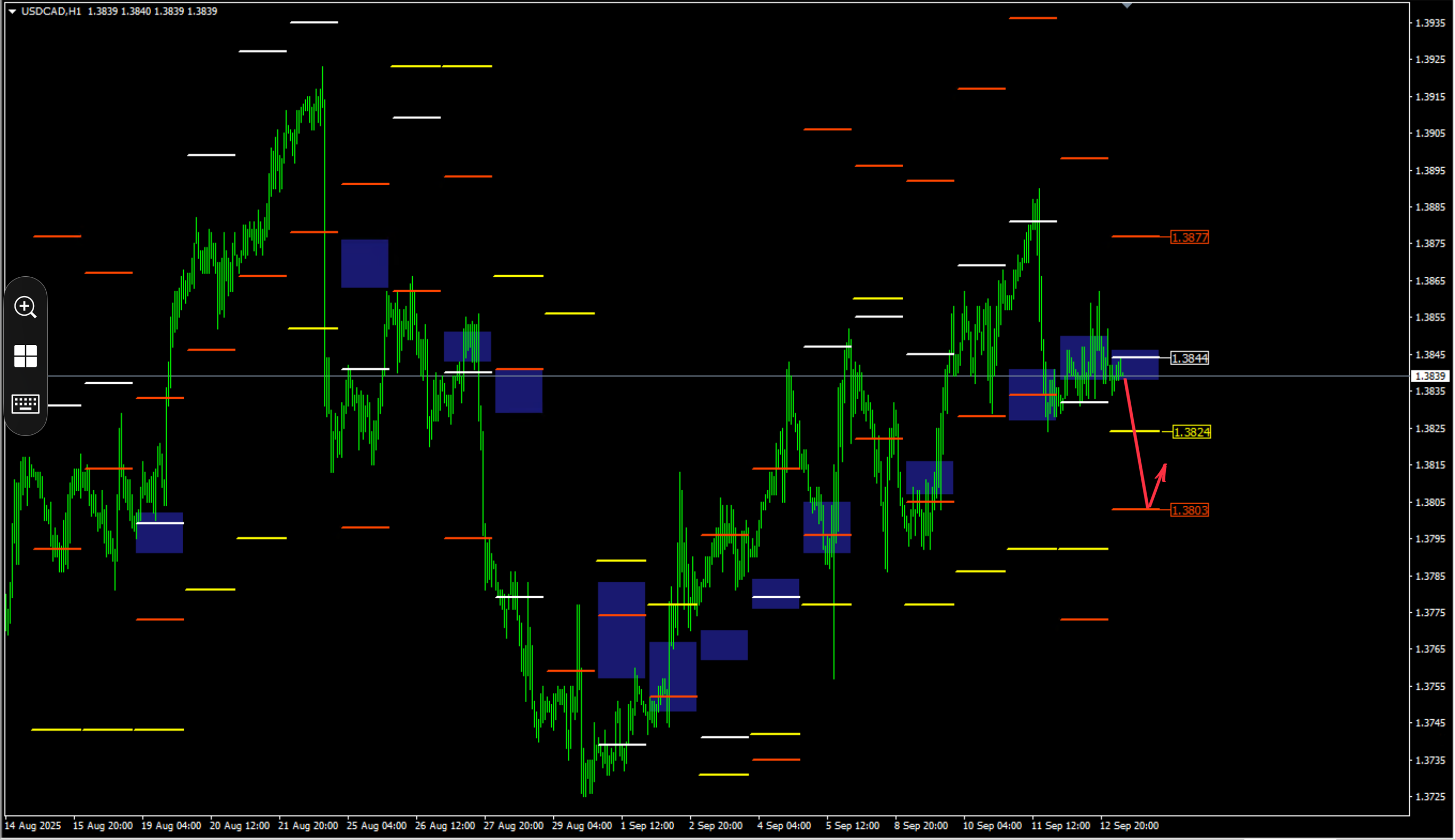
Task: Click the zoom-in magnifier icon
Action: click(26, 307)
